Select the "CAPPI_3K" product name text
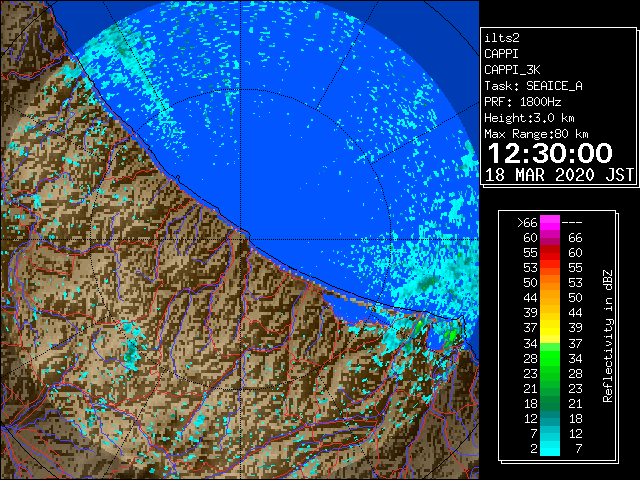Screen dimensions: 640x480 tap(512, 70)
